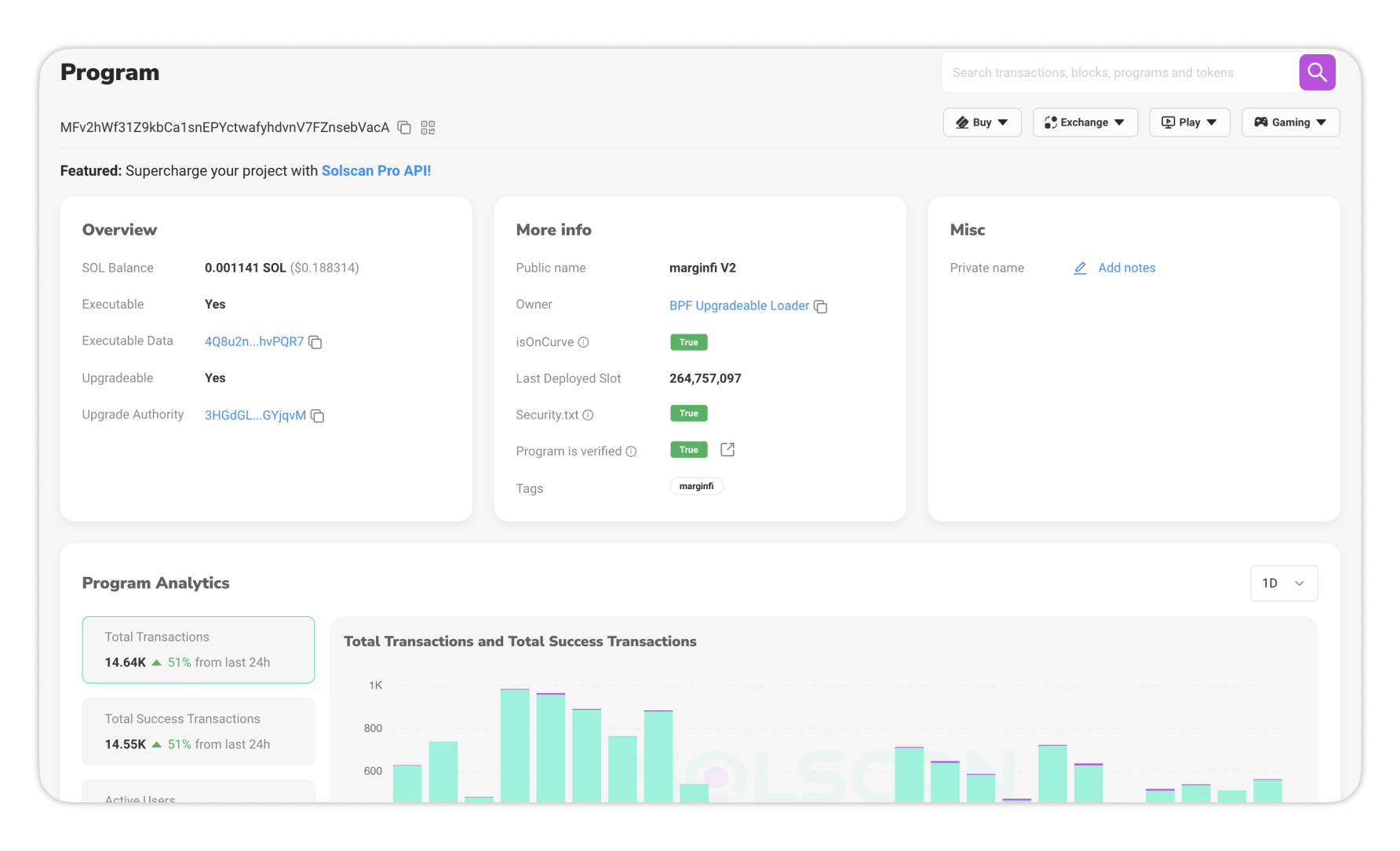Click the program address text MFv2hWf31Z9...
The image size is (1400, 851).
[224, 127]
